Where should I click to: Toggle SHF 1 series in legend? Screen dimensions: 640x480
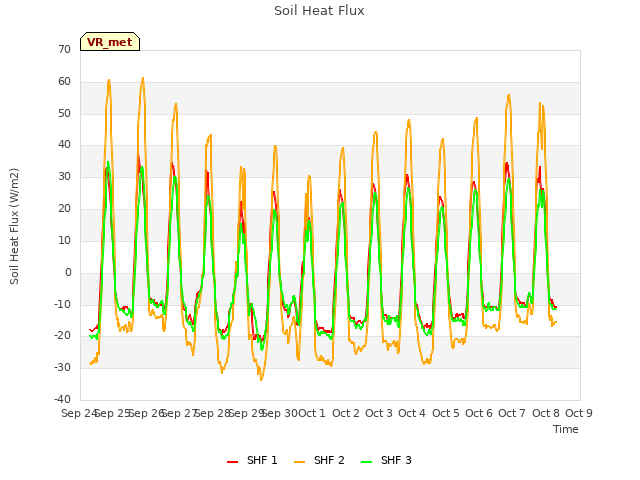point(252,460)
